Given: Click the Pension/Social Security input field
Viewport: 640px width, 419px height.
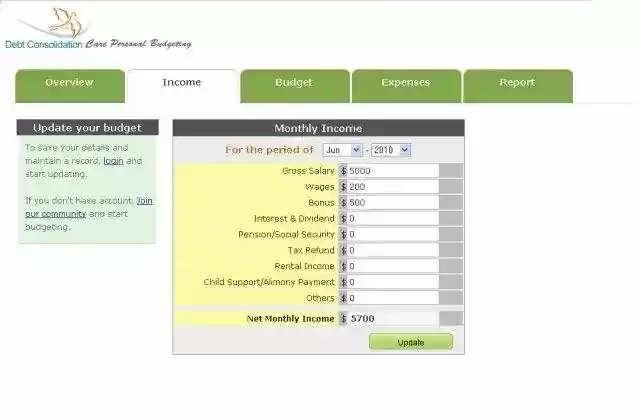Looking at the screenshot, I should pyautogui.click(x=393, y=235).
